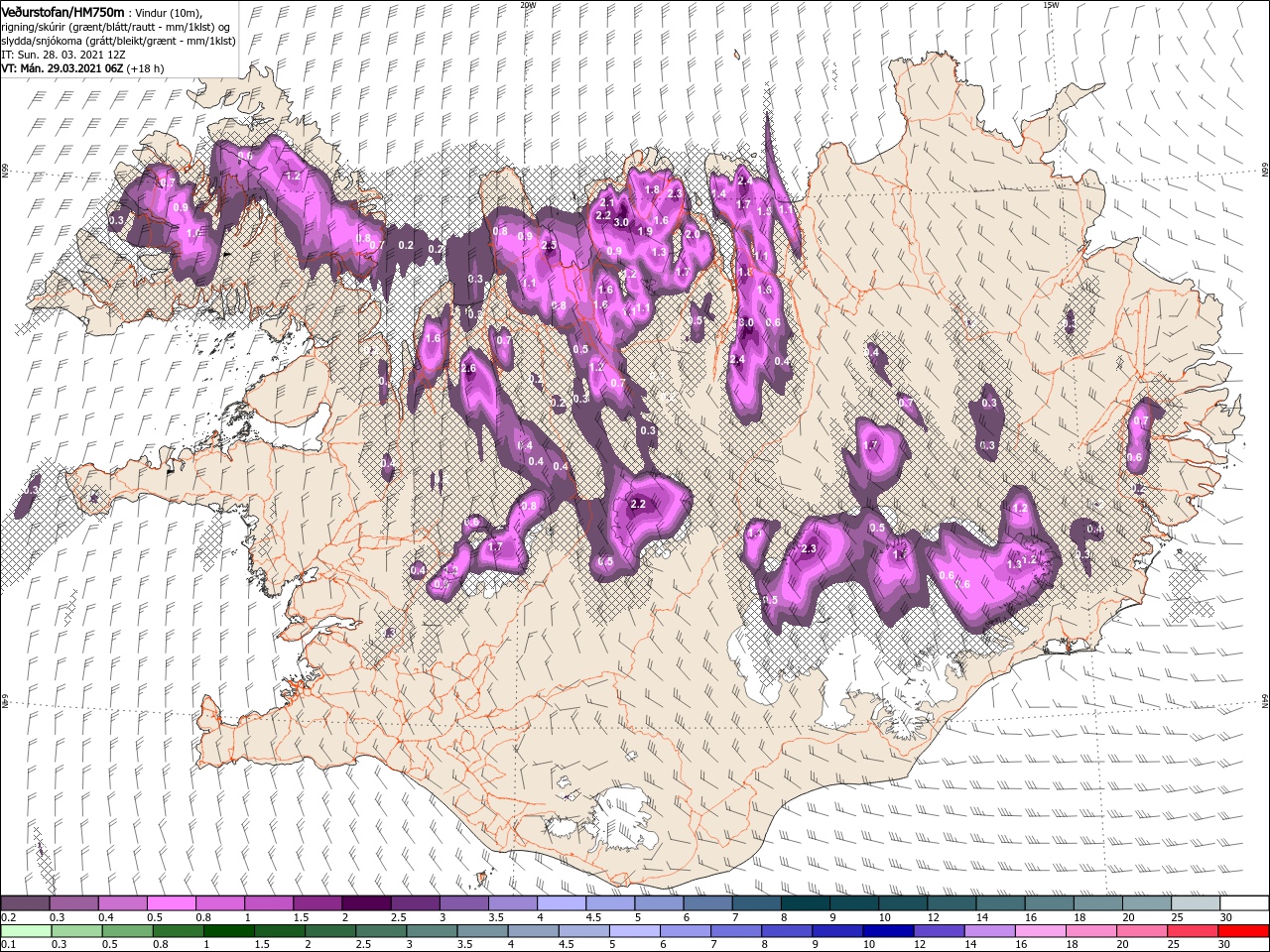Viewport: 1270px width, 952px height.
Task: Click the dusky purple 0.2 snow legend swatch
Action: pyautogui.click(x=25, y=903)
